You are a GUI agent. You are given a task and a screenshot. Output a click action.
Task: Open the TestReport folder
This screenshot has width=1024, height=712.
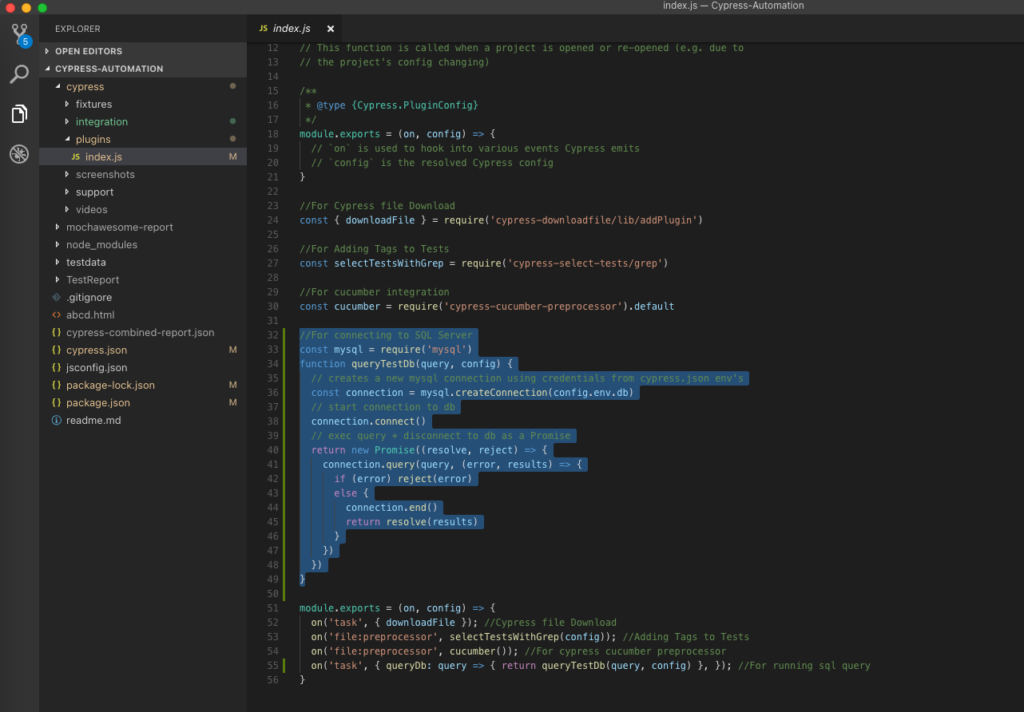(x=95, y=279)
